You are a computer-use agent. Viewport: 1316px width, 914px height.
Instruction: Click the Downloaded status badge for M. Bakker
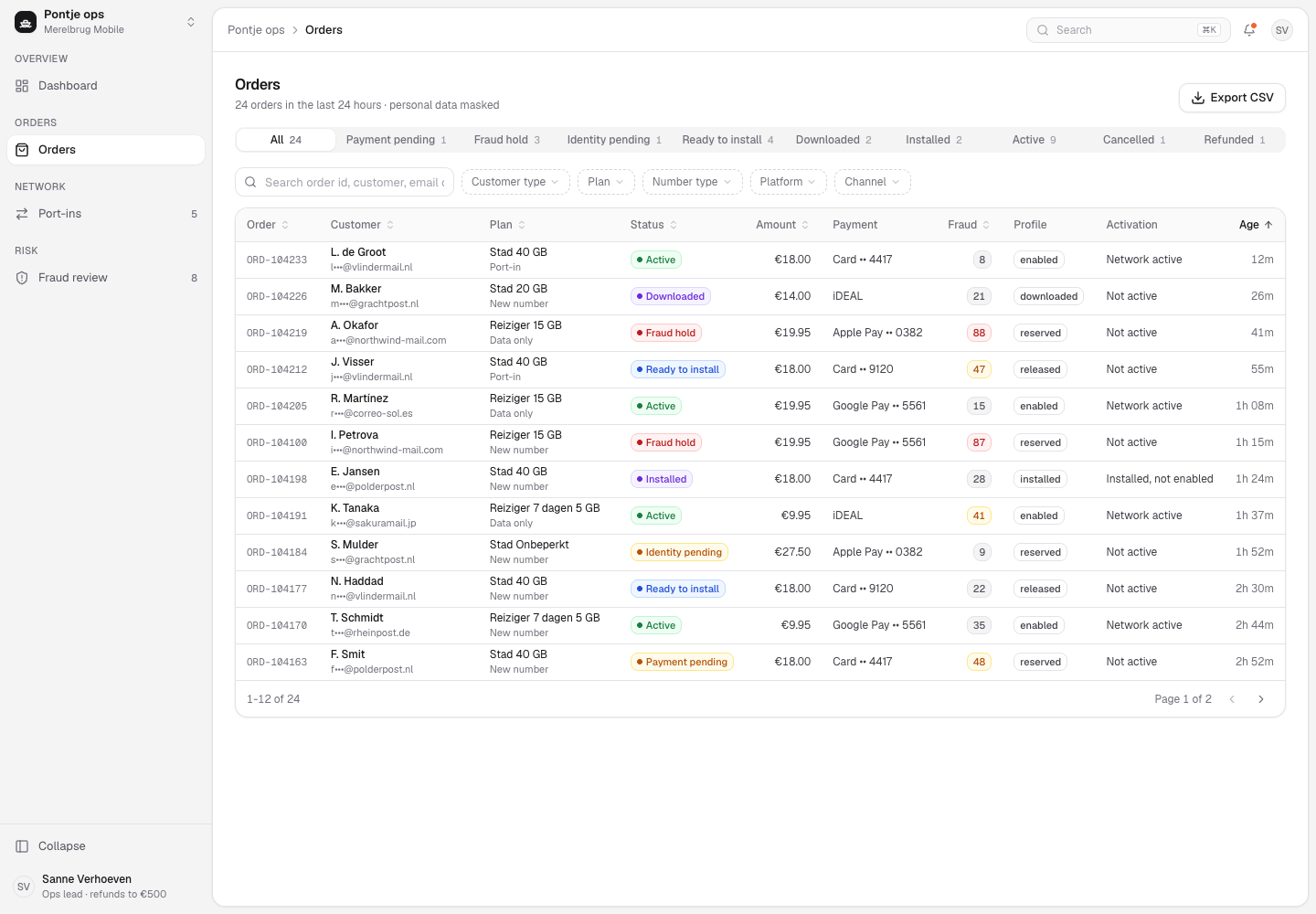tap(671, 296)
